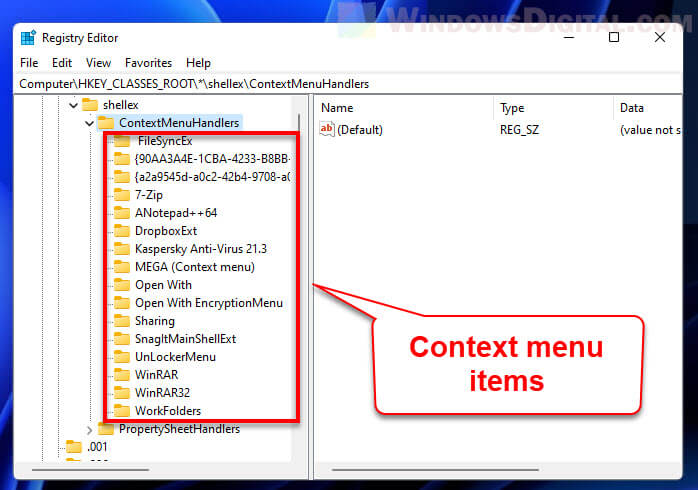The height and width of the screenshot is (490, 698).
Task: Click the Open With EncryptionMenu folder icon
Action: pyautogui.click(x=122, y=303)
